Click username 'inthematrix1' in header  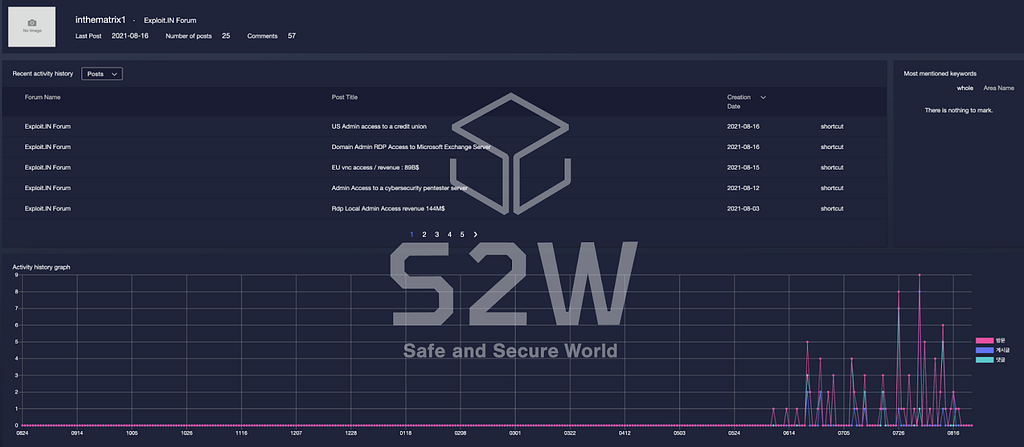pyautogui.click(x=100, y=20)
